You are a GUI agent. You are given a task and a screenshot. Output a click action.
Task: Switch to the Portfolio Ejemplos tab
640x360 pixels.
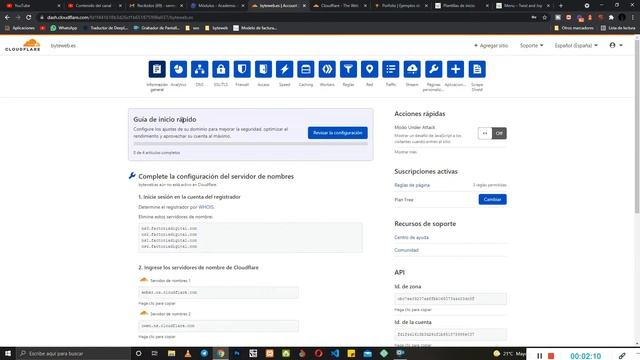[x=400, y=6]
